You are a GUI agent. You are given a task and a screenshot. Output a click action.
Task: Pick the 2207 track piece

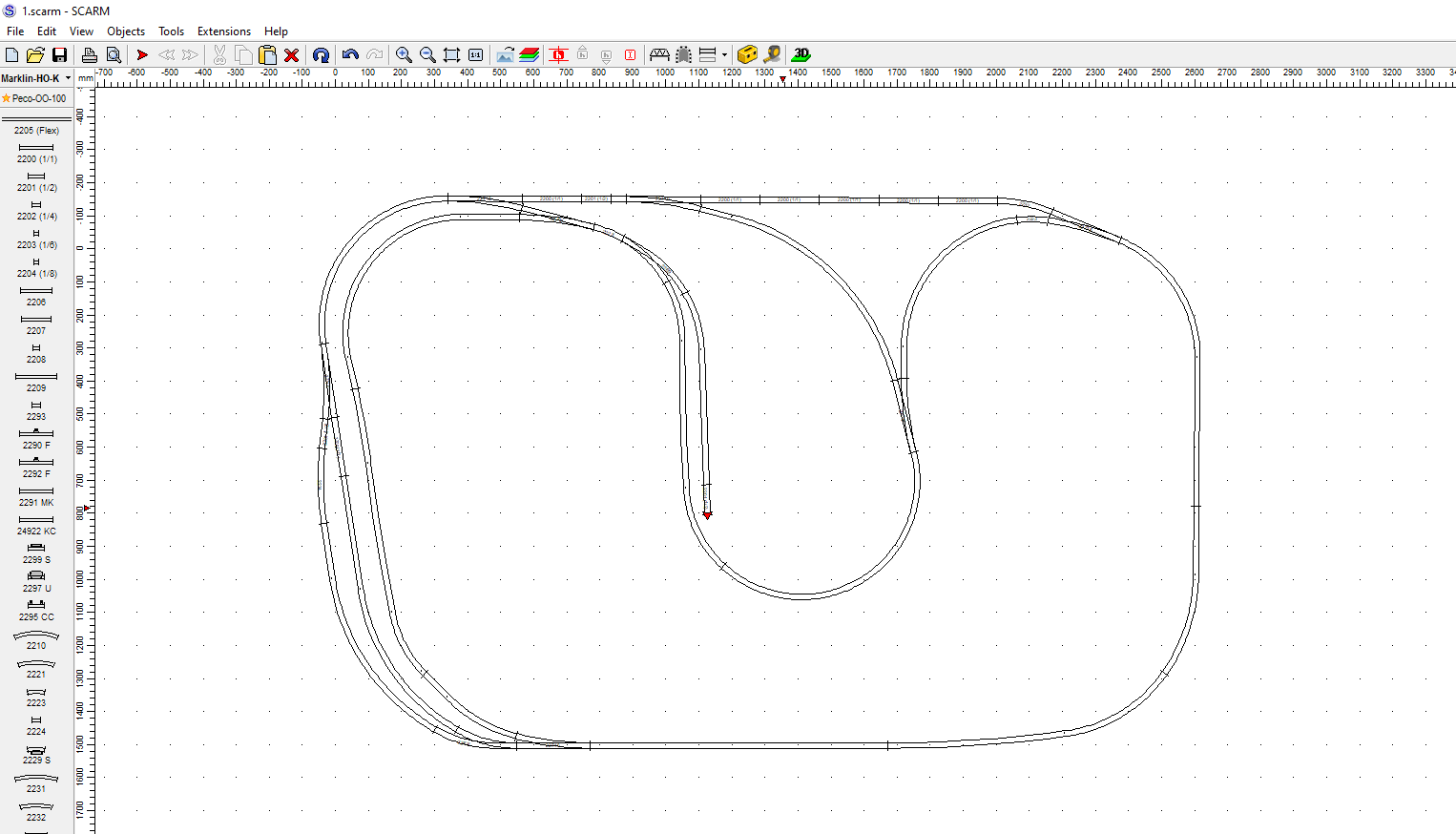pyautogui.click(x=36, y=324)
